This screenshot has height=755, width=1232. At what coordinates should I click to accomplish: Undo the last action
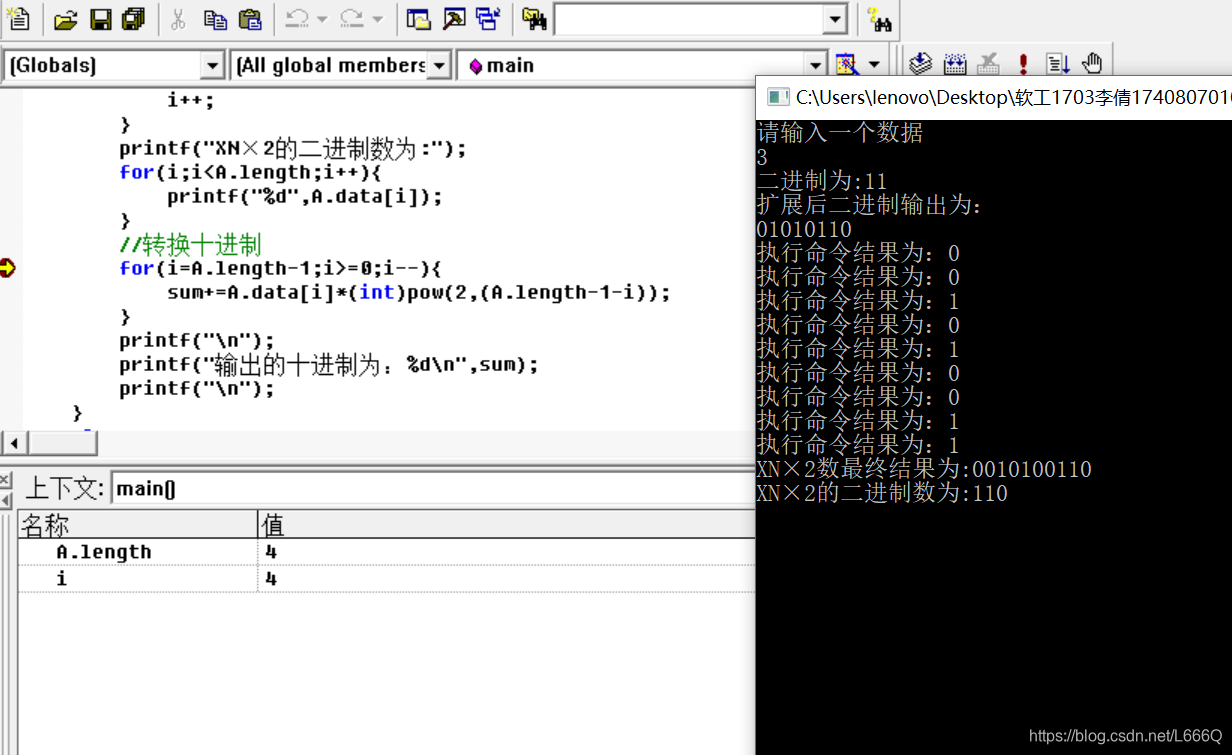[297, 18]
